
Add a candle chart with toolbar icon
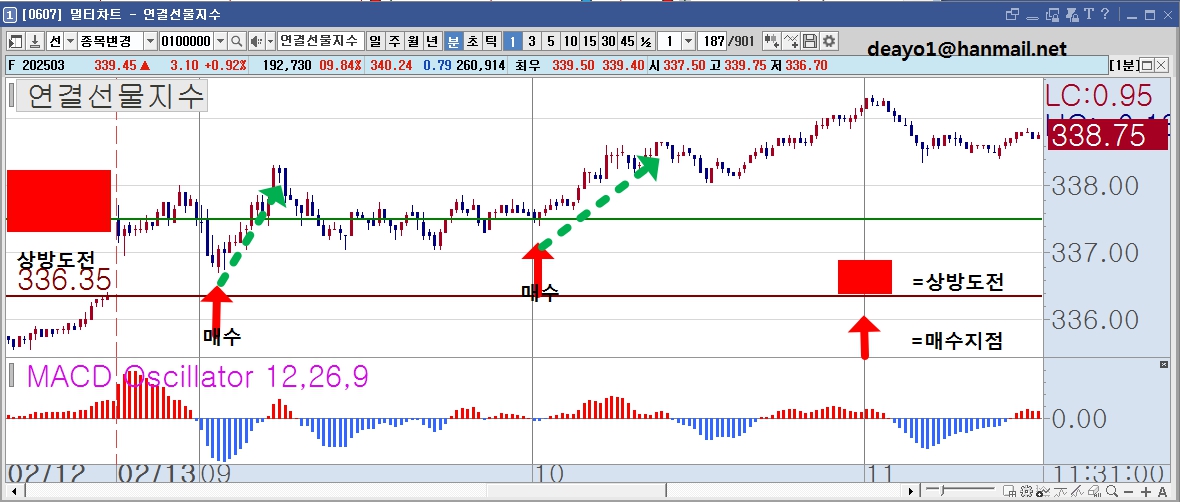point(771,41)
